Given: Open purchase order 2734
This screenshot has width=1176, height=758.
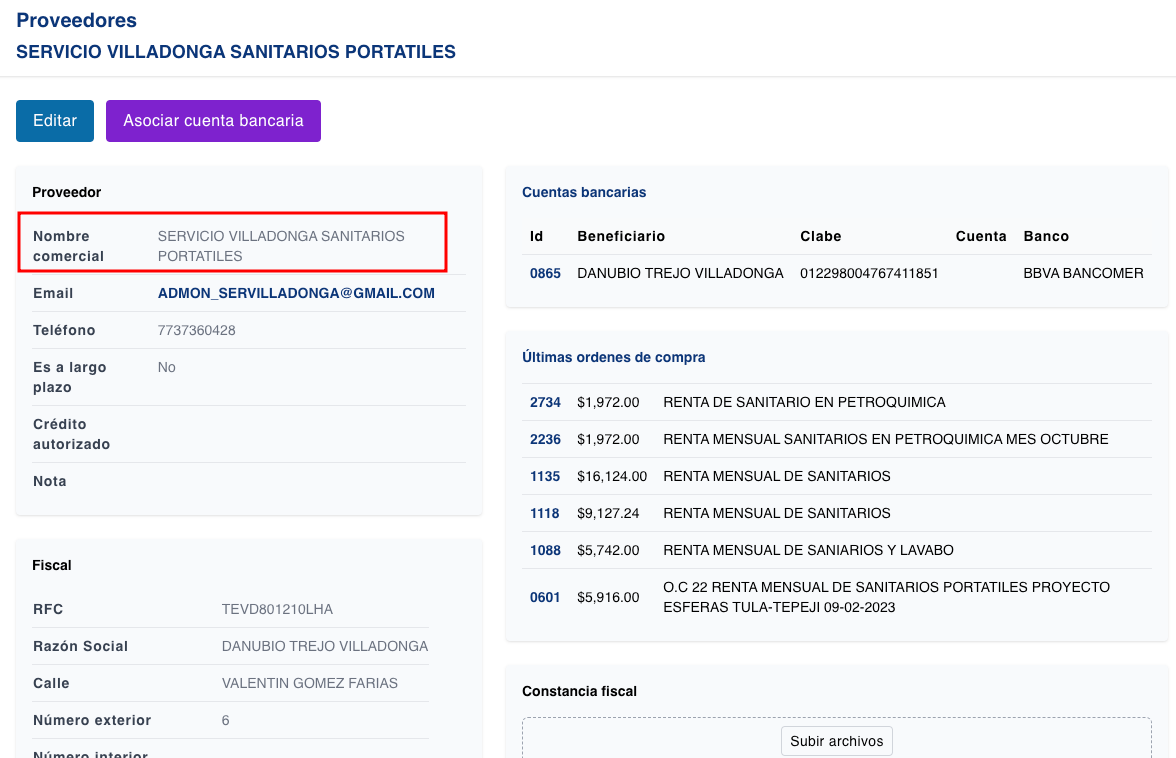Looking at the screenshot, I should click(544, 402).
